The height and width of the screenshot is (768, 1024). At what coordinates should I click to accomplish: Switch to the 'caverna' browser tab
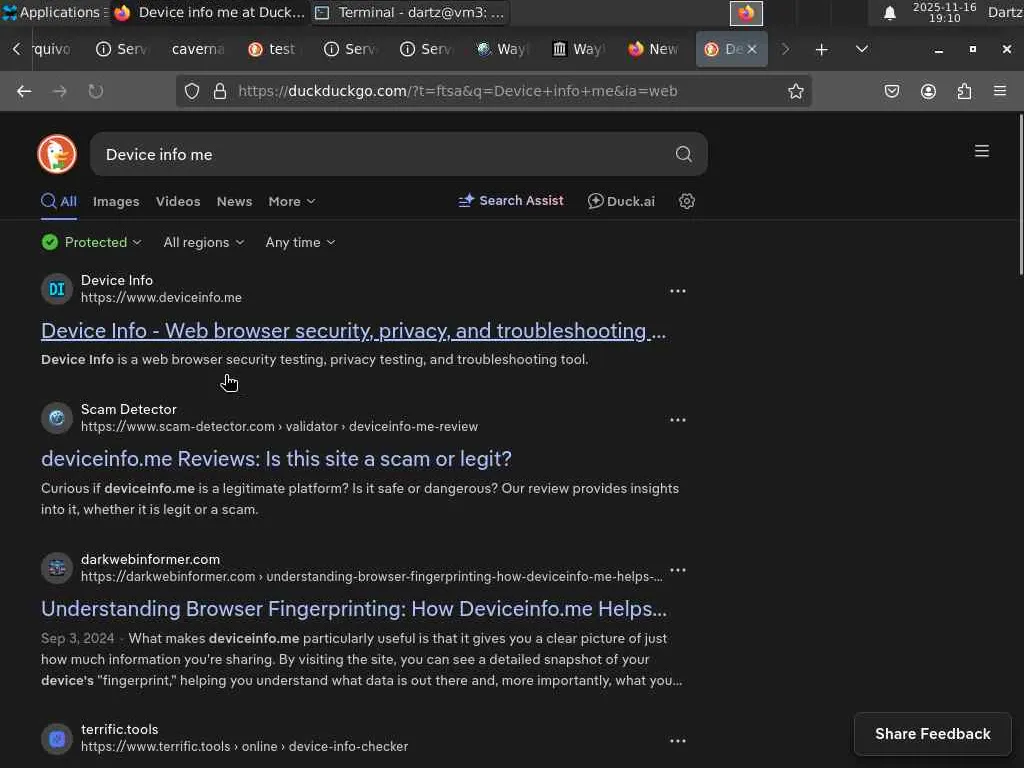pos(198,49)
